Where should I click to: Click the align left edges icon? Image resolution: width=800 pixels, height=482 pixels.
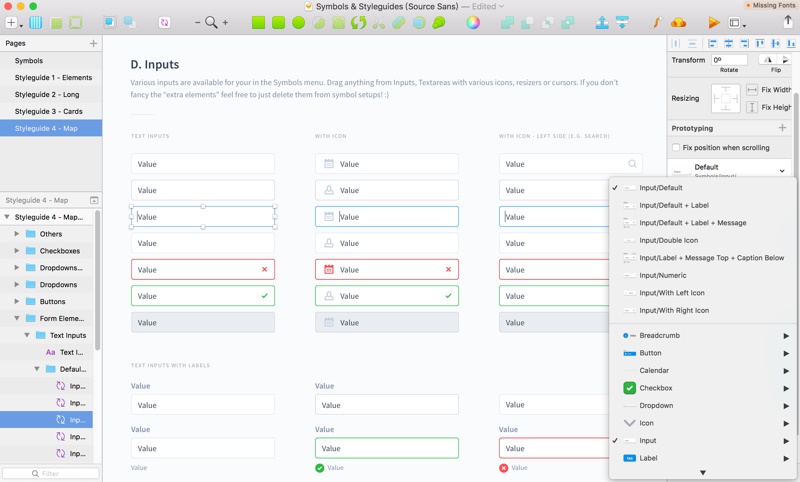point(712,44)
